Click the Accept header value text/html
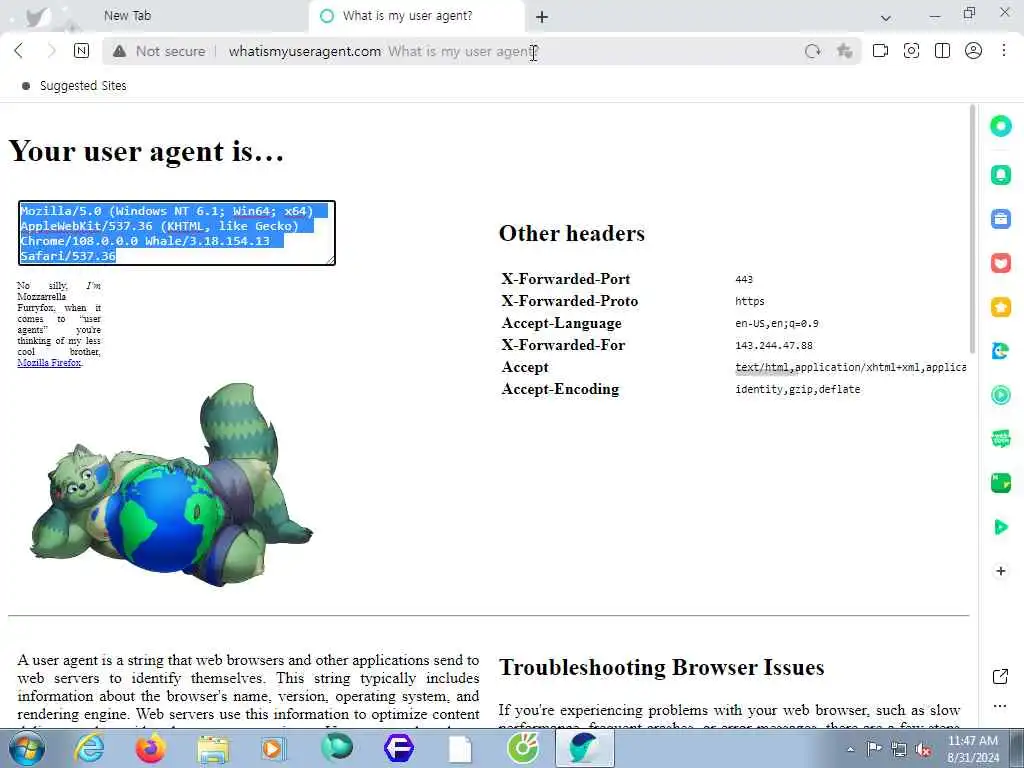The width and height of the screenshot is (1024, 768). 850,367
